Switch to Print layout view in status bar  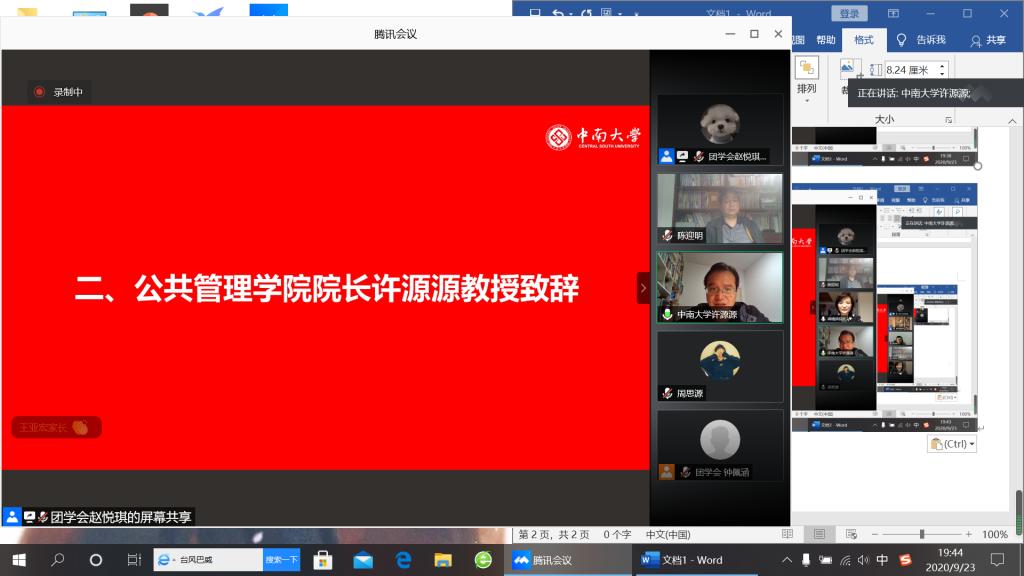(819, 534)
